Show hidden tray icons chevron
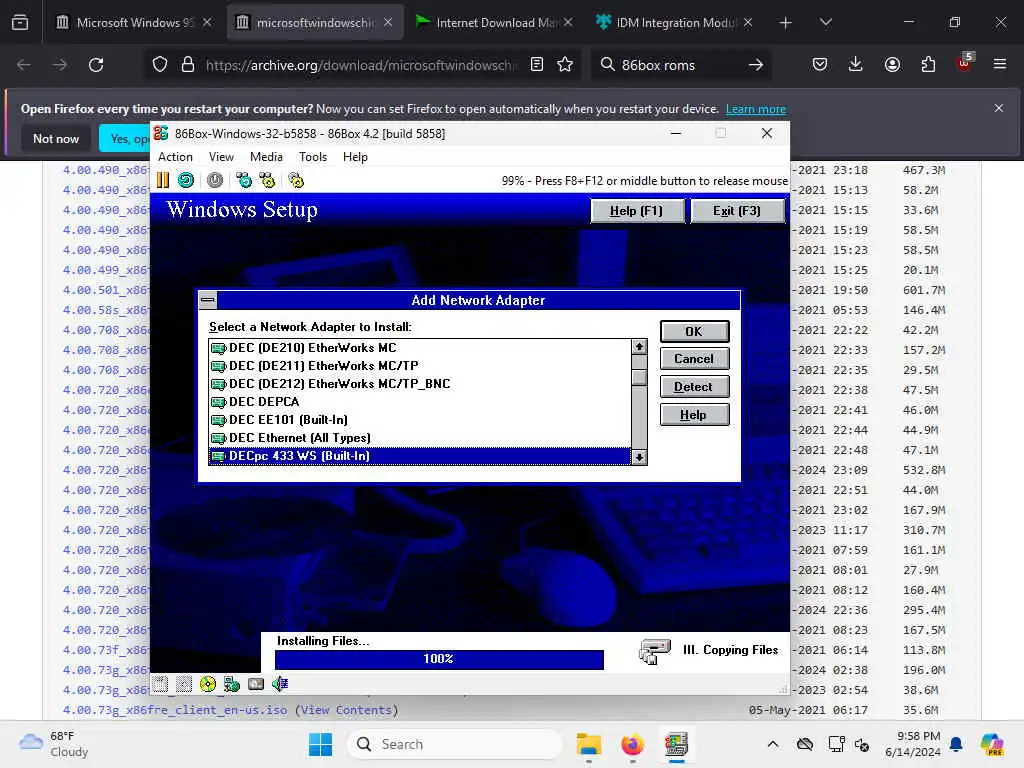Screen dimensions: 1024x768 pos(773,744)
